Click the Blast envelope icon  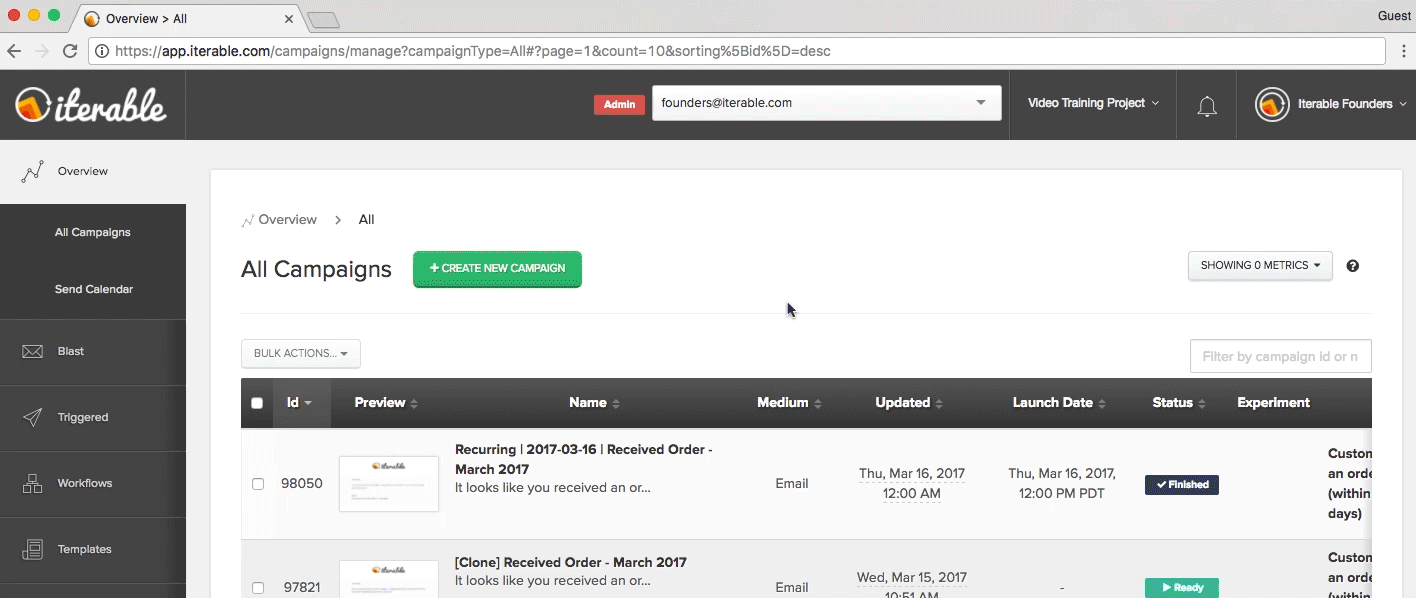click(32, 352)
